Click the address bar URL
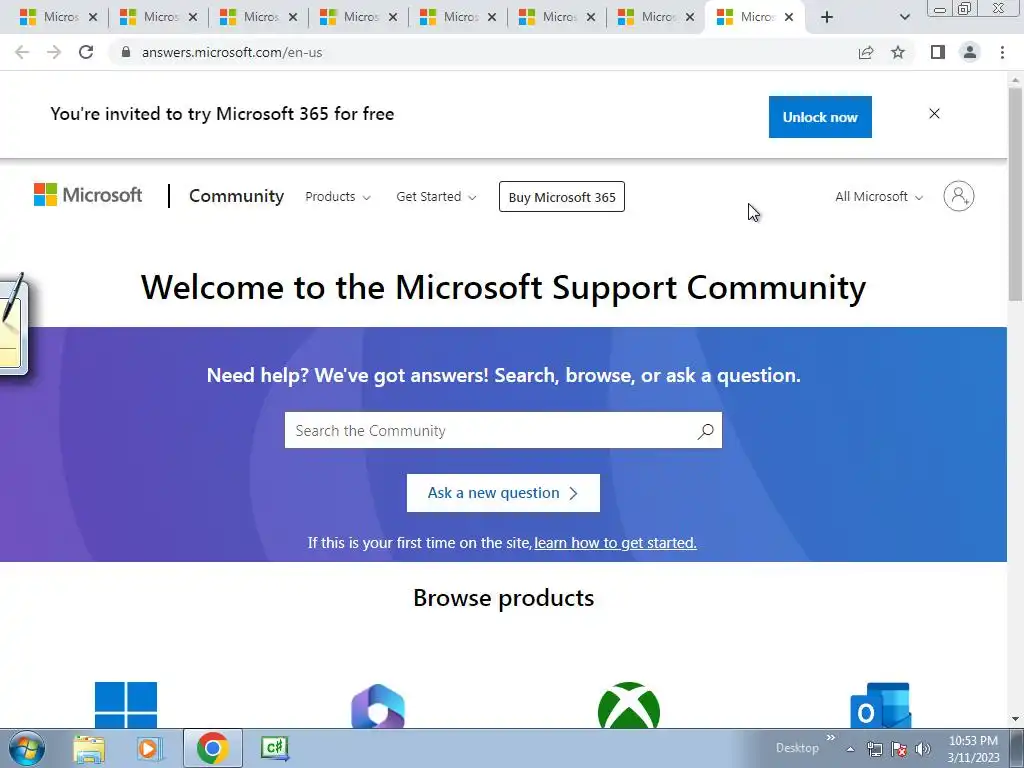 [x=232, y=52]
